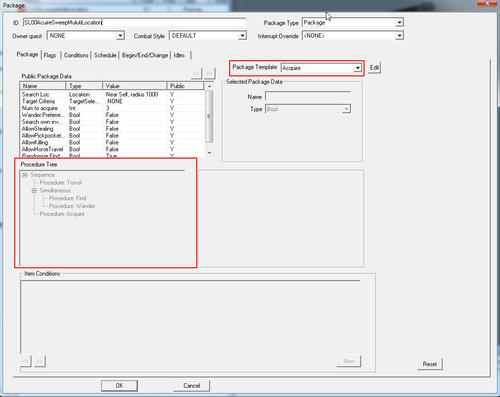The image size is (500, 397).
Task: Click the << button under Item Conditions
Action: [x=26, y=361]
